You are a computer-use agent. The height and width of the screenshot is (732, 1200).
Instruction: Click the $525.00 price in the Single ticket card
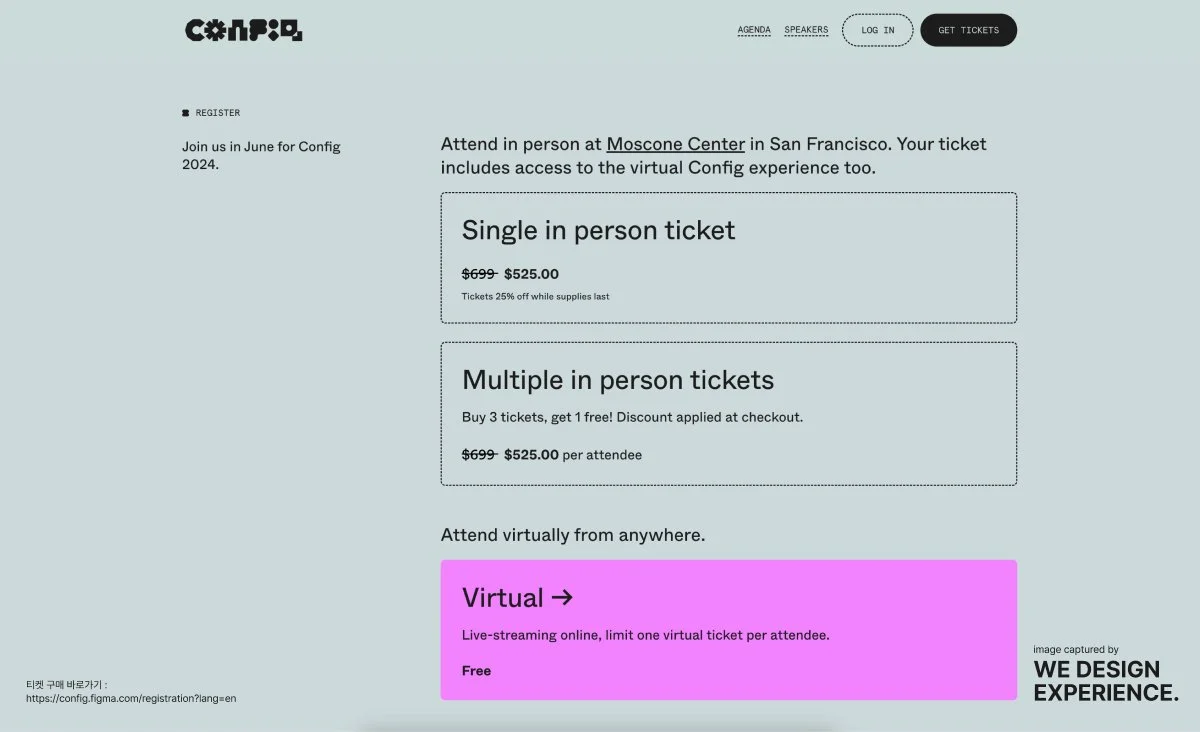point(531,274)
